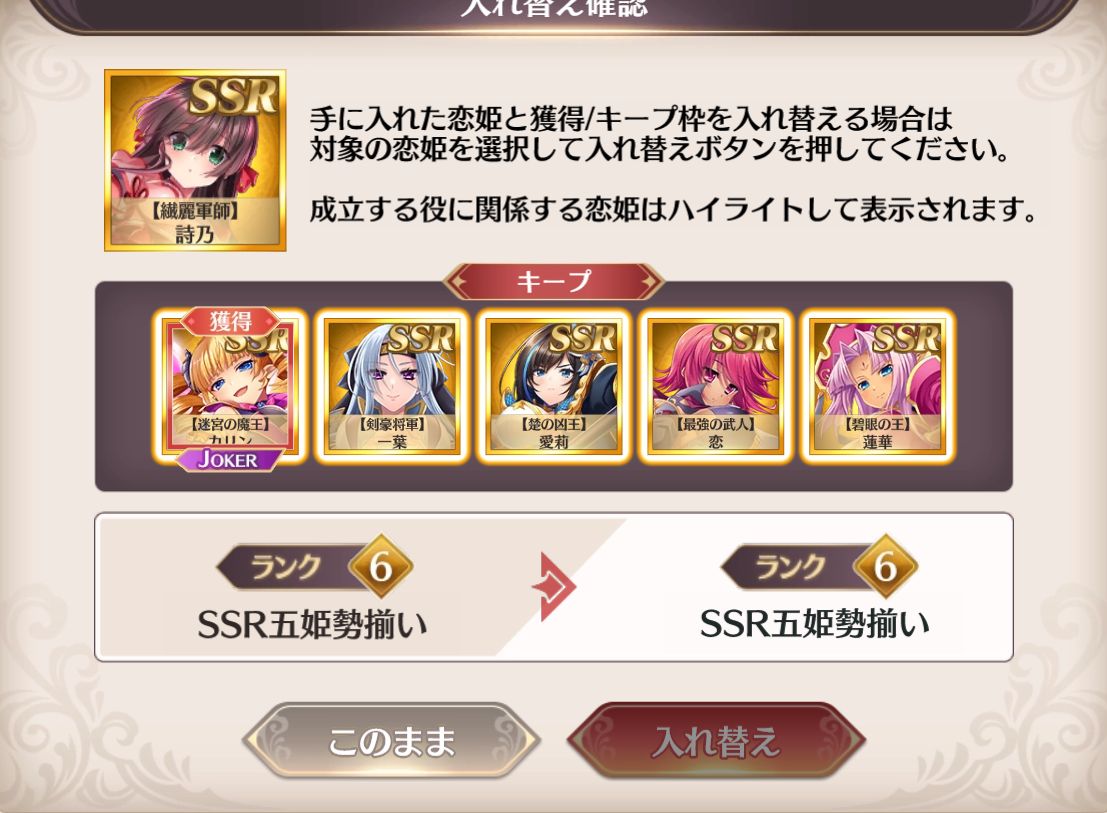
Task: Click the JOKER badge on カリン card
Action: tap(227, 459)
